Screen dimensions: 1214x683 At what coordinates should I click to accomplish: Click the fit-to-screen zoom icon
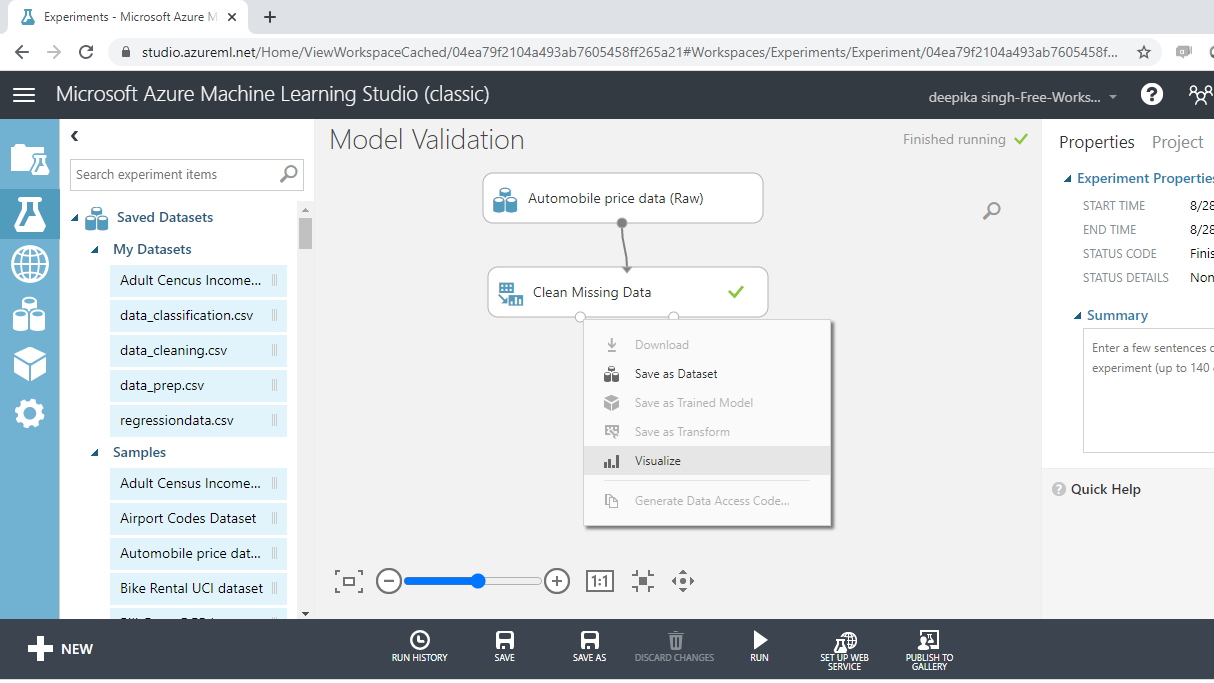point(349,581)
